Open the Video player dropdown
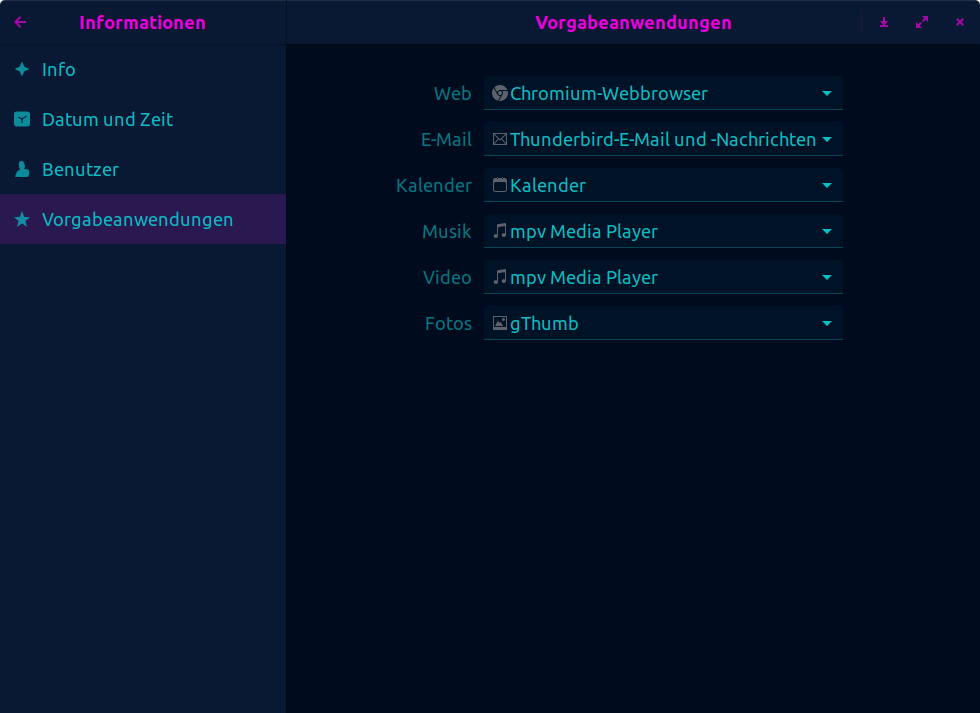This screenshot has height=713, width=980. [663, 277]
